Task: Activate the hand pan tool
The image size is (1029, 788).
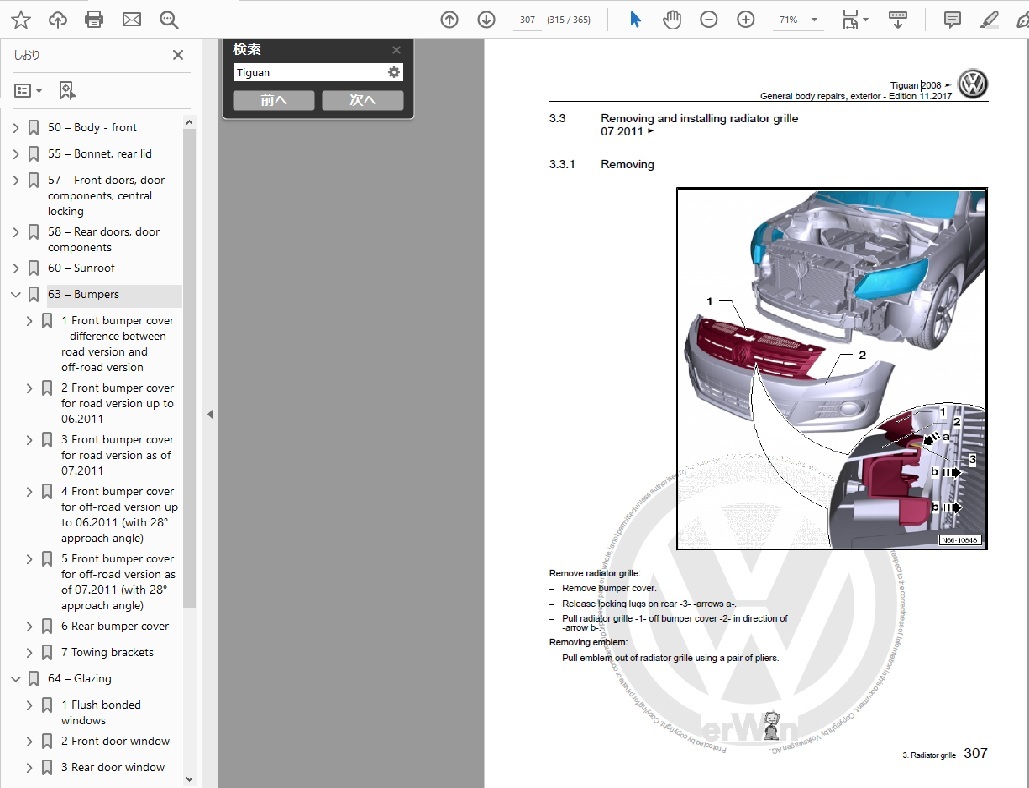Action: [671, 20]
